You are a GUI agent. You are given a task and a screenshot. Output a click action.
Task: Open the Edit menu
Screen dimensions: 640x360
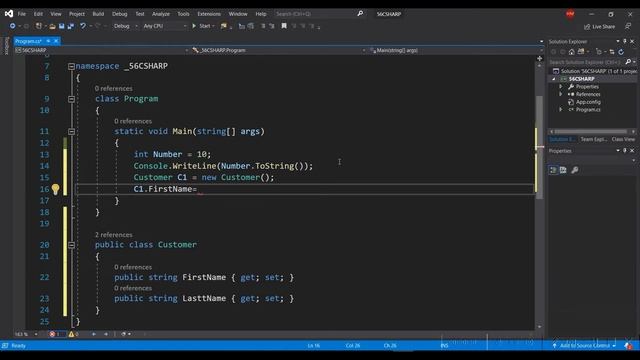coord(38,14)
